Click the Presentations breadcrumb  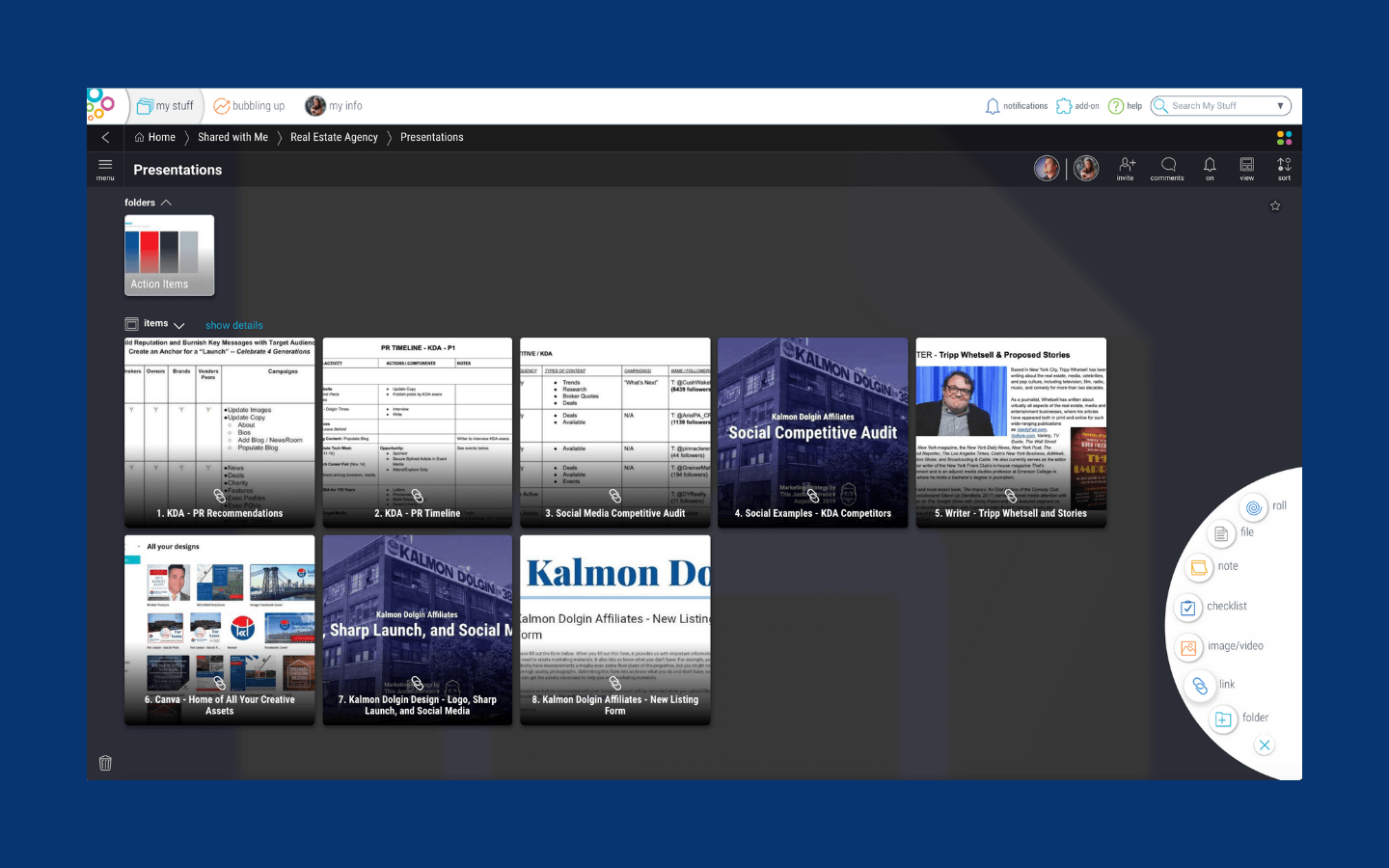tap(431, 137)
